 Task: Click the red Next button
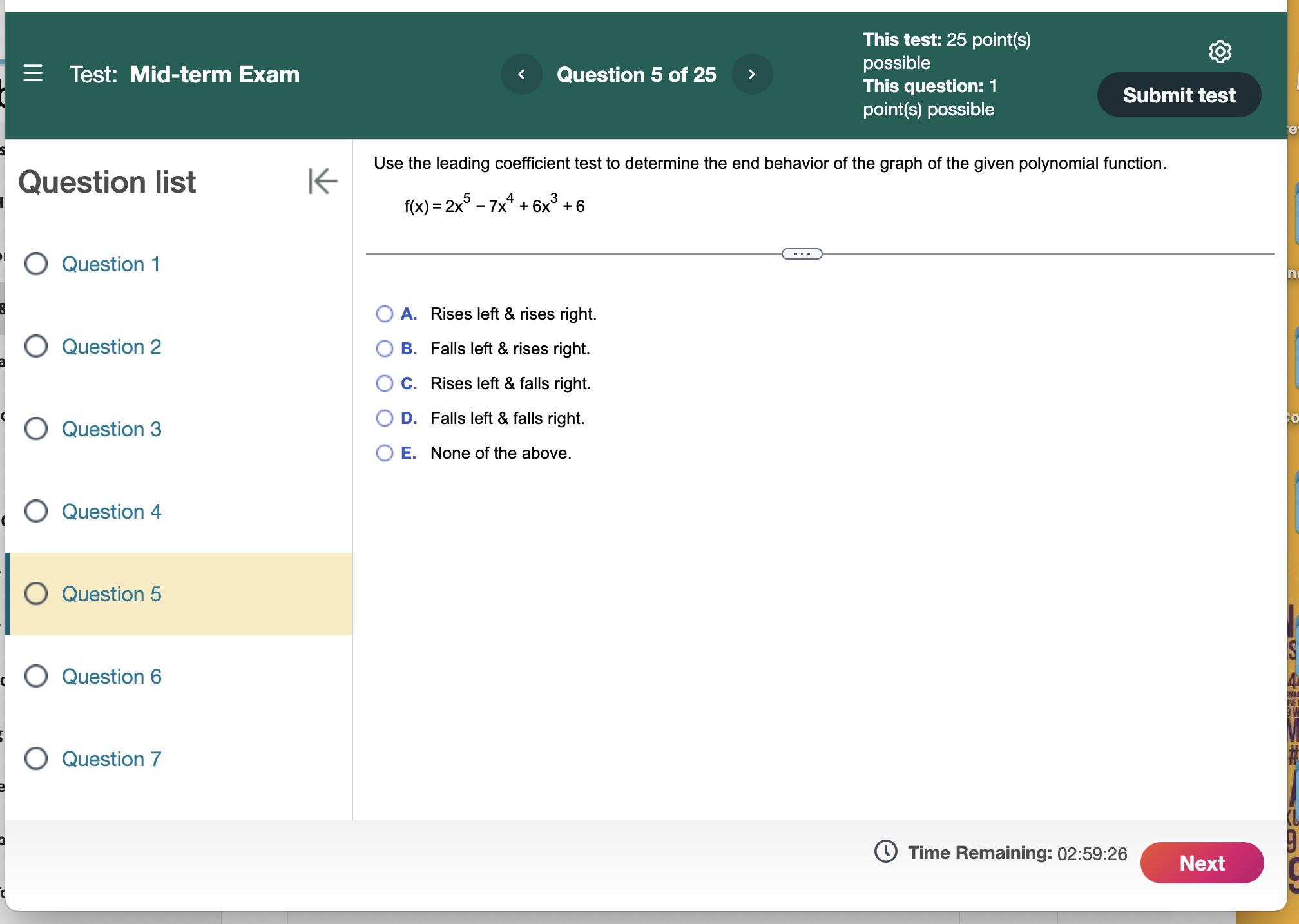(1201, 863)
